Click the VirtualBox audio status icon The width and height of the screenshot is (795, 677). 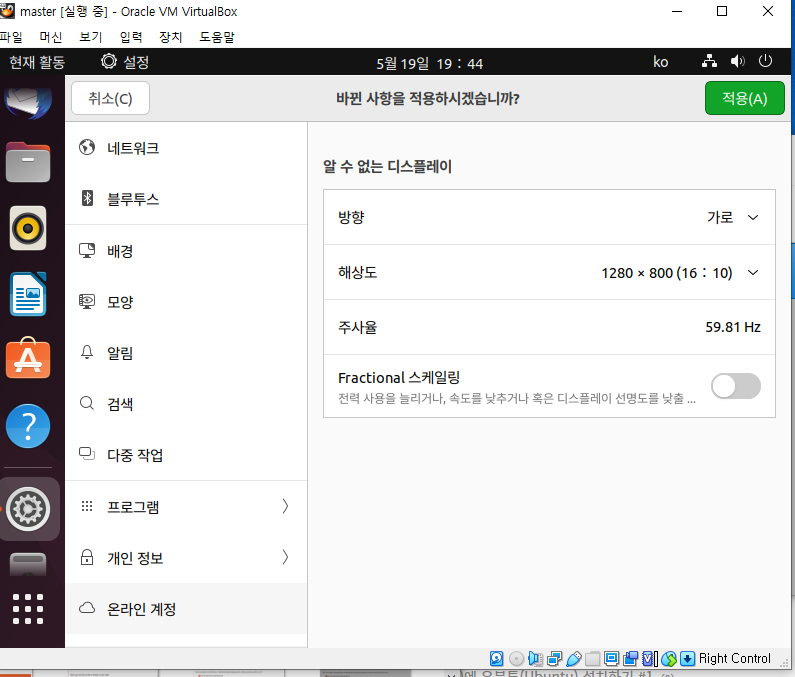coord(535,659)
